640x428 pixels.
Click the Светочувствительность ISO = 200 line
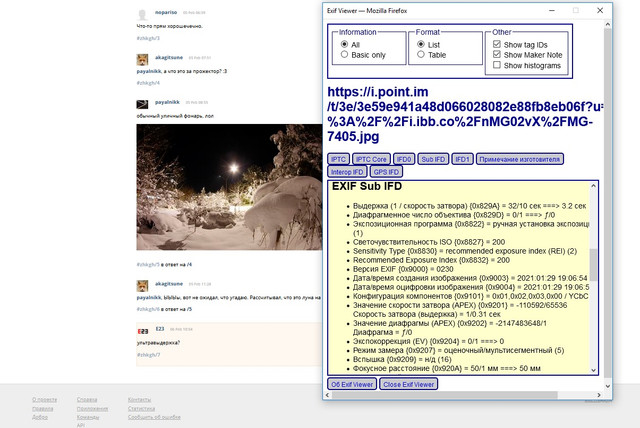(x=429, y=242)
